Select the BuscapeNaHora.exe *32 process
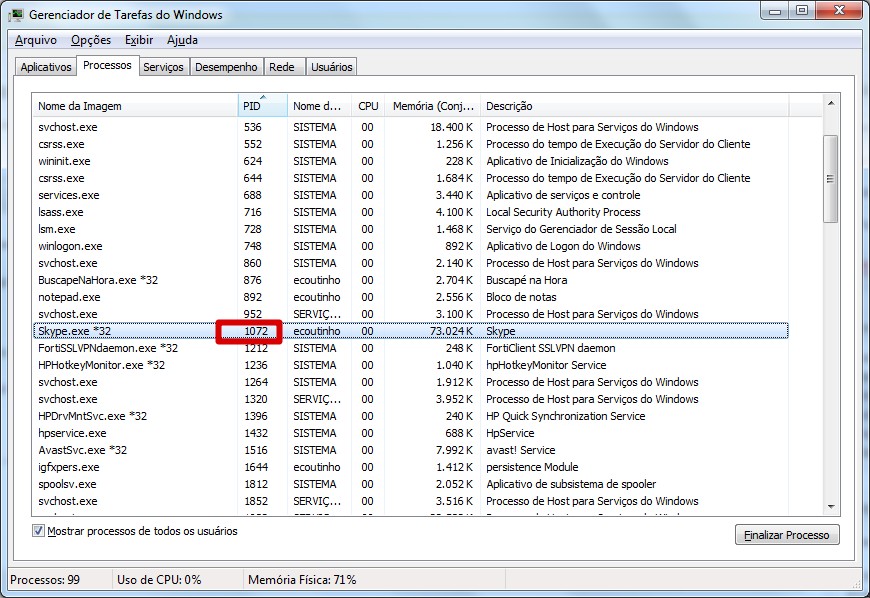This screenshot has width=870, height=598. [x=411, y=280]
